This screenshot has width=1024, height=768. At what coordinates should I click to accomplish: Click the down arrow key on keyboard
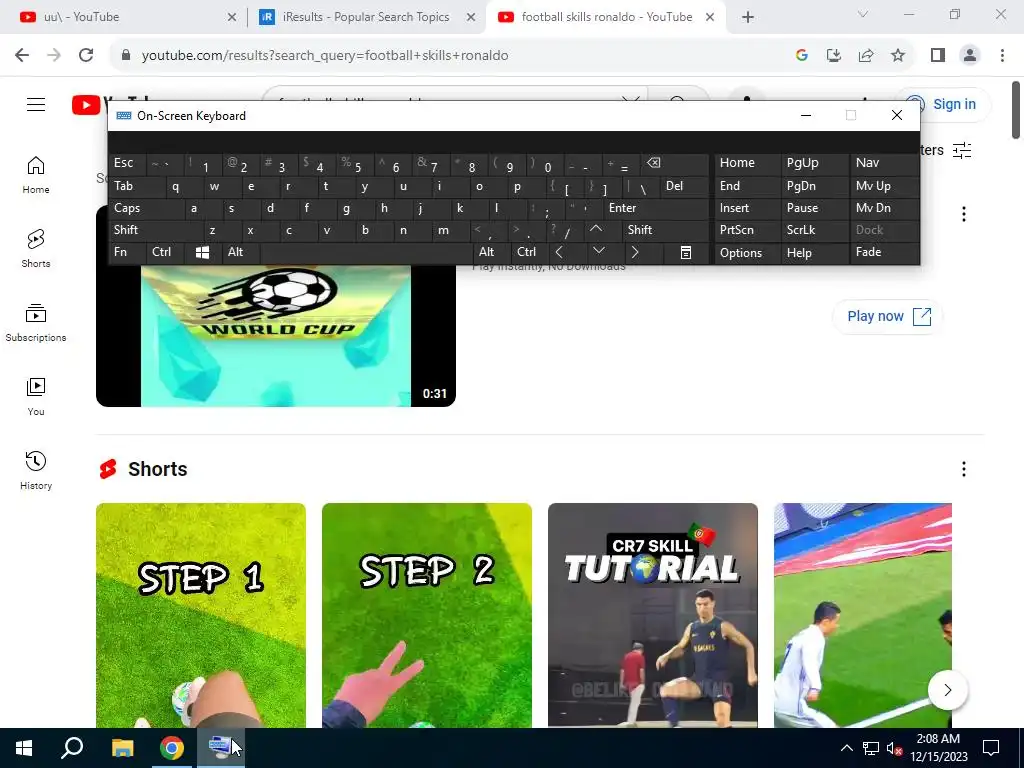[599, 252]
